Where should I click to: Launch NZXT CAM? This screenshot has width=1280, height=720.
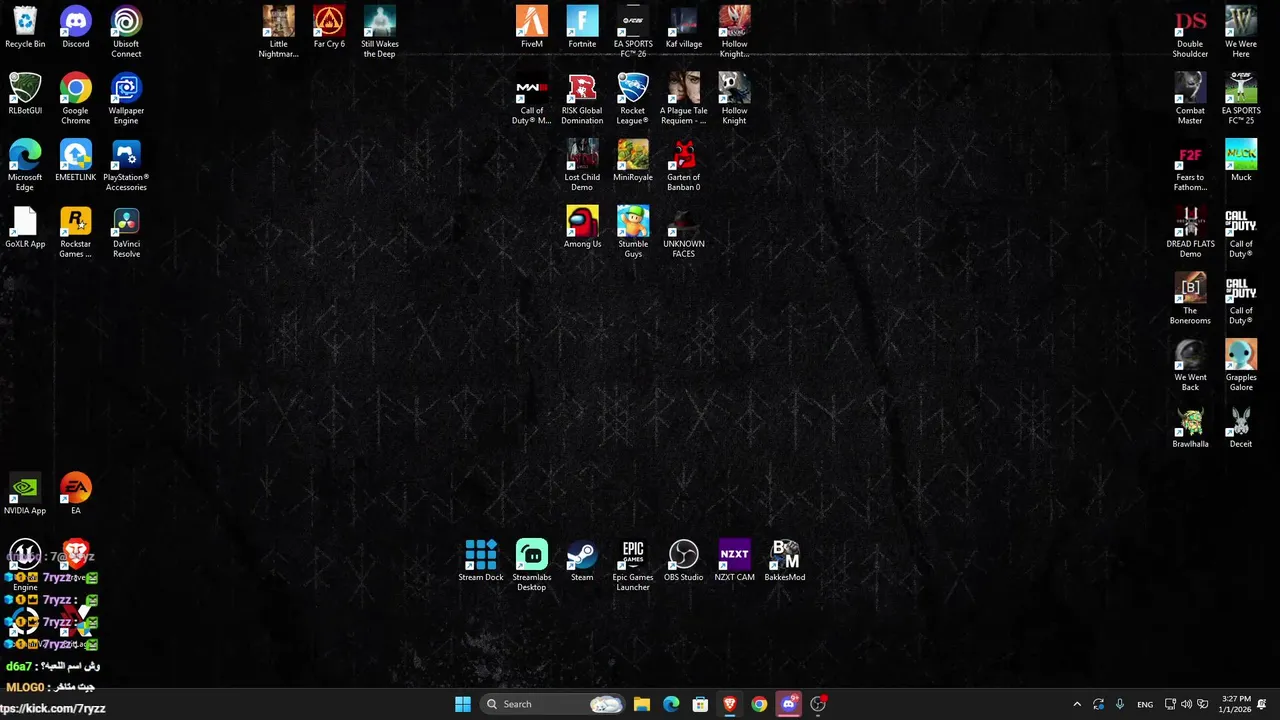pos(734,561)
